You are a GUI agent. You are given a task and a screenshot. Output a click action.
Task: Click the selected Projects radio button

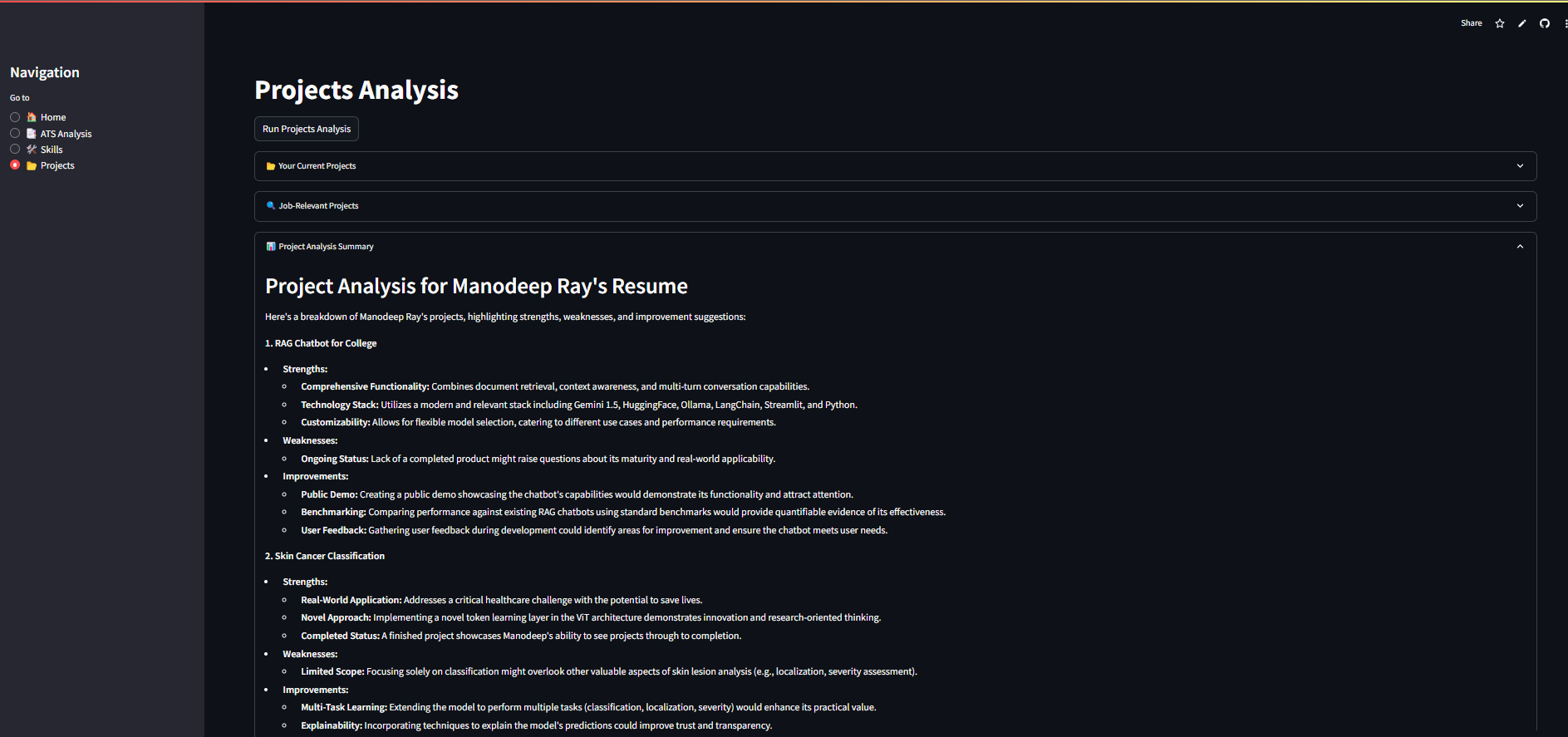15,165
